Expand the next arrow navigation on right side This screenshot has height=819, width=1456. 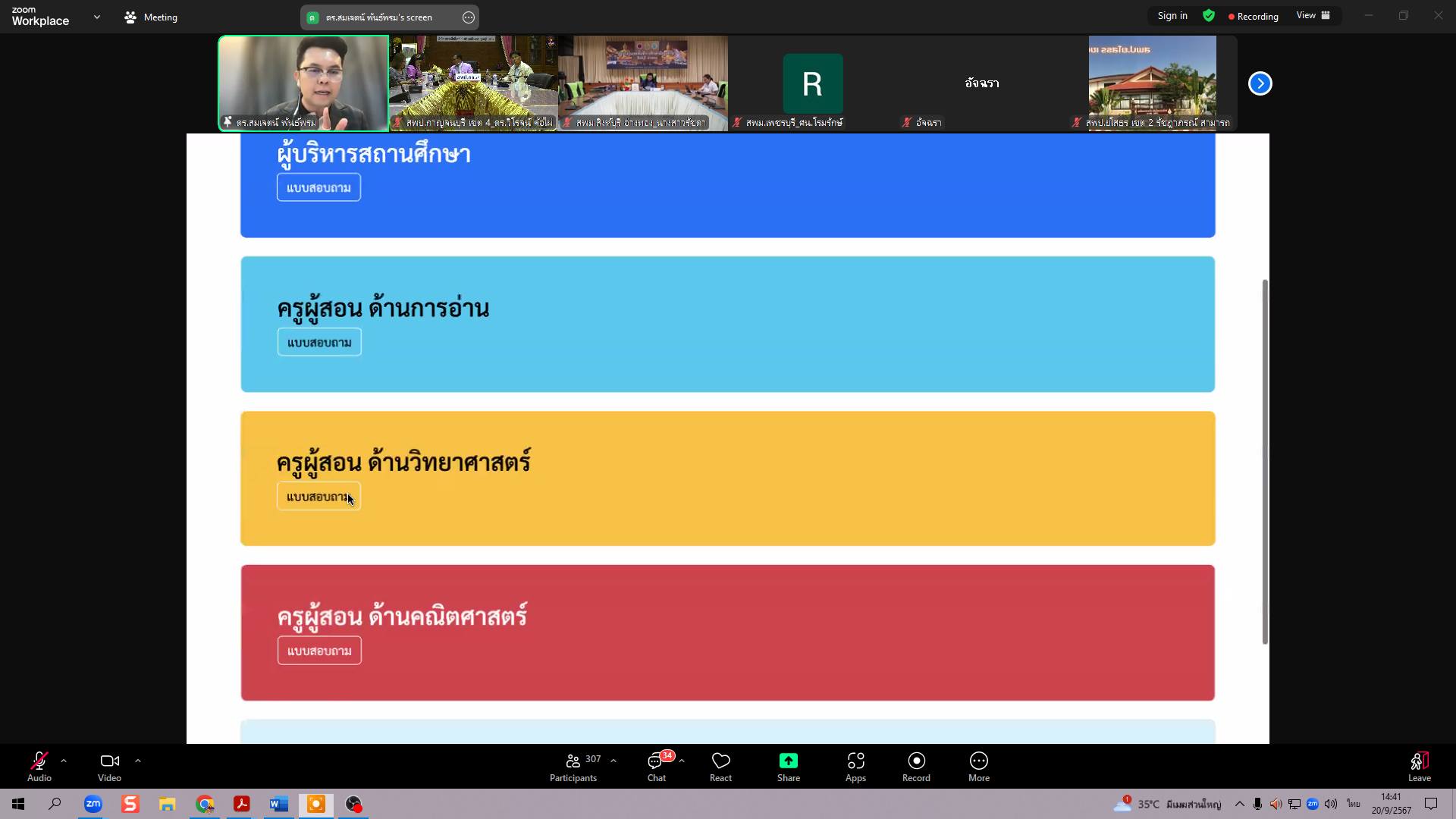coord(1261,84)
